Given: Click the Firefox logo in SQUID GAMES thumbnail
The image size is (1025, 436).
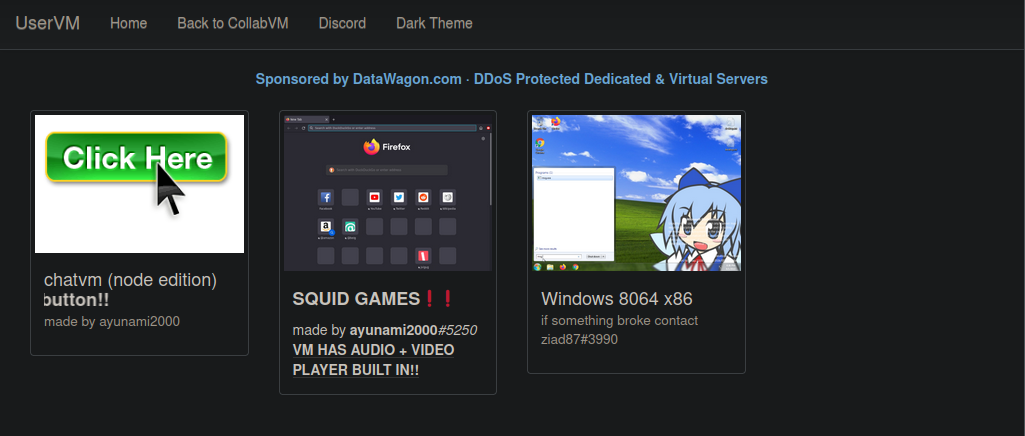Looking at the screenshot, I should tap(372, 147).
